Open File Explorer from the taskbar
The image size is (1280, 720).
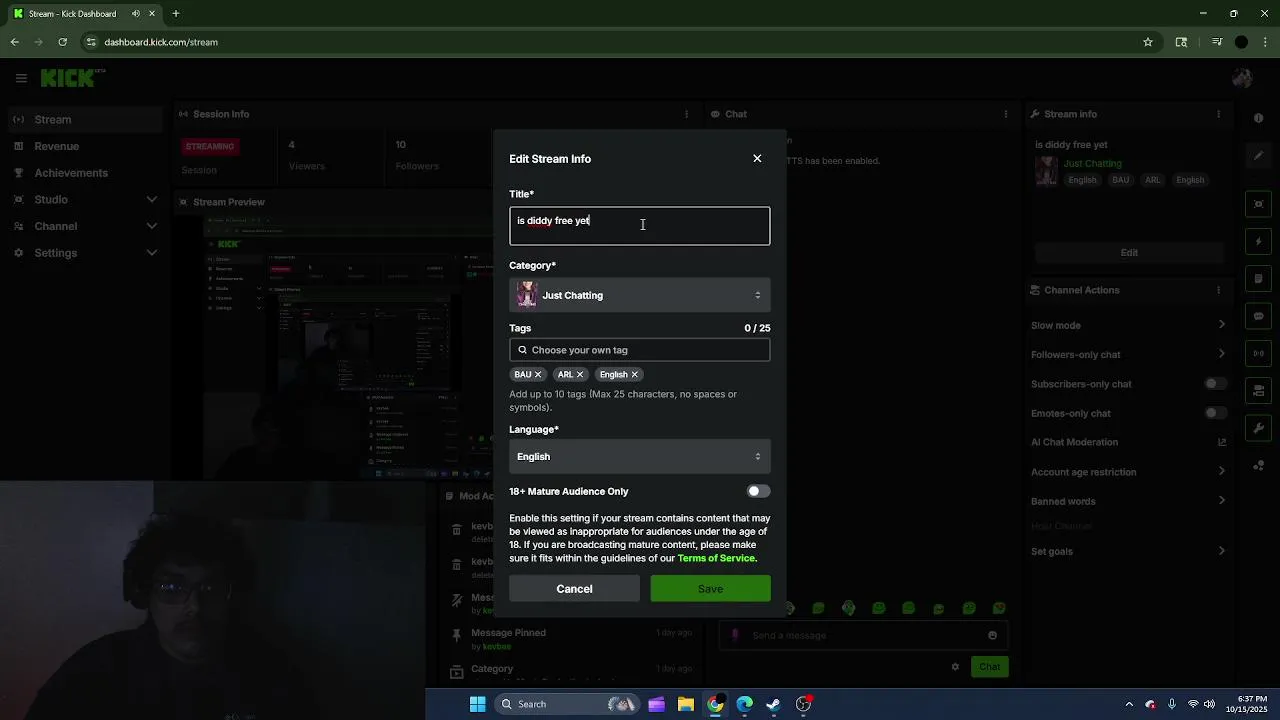pos(686,704)
